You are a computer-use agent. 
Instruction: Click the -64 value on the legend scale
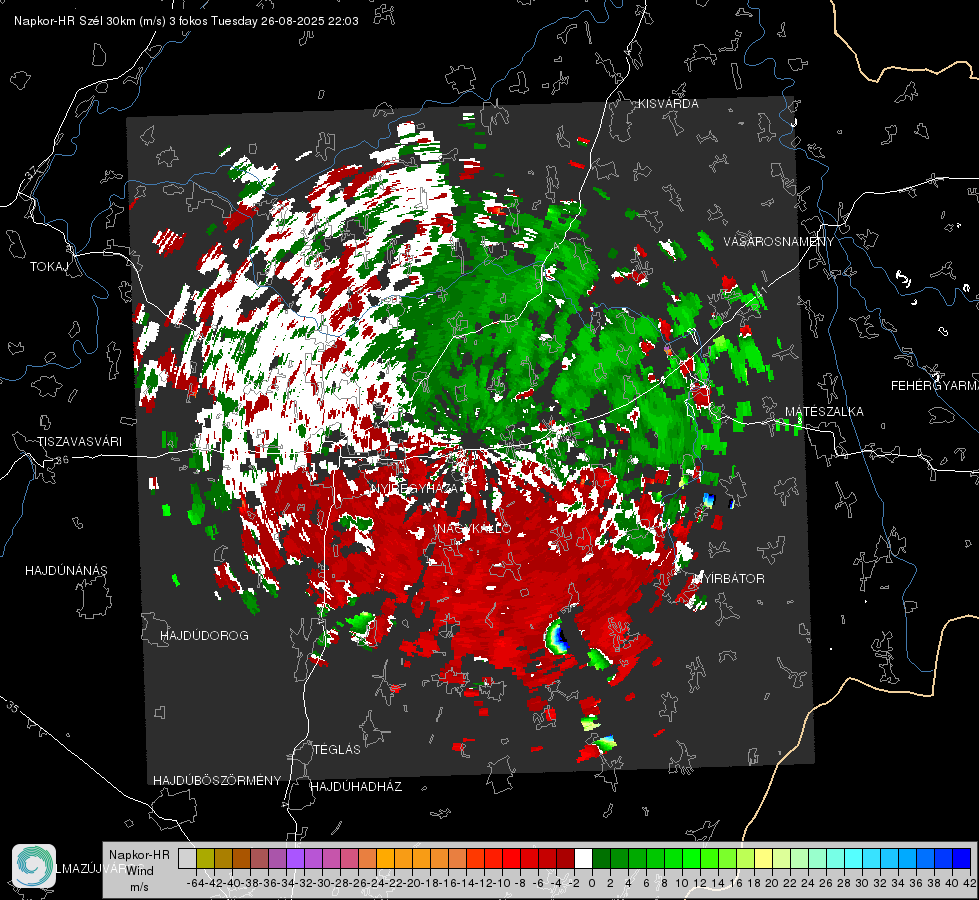pos(195,883)
